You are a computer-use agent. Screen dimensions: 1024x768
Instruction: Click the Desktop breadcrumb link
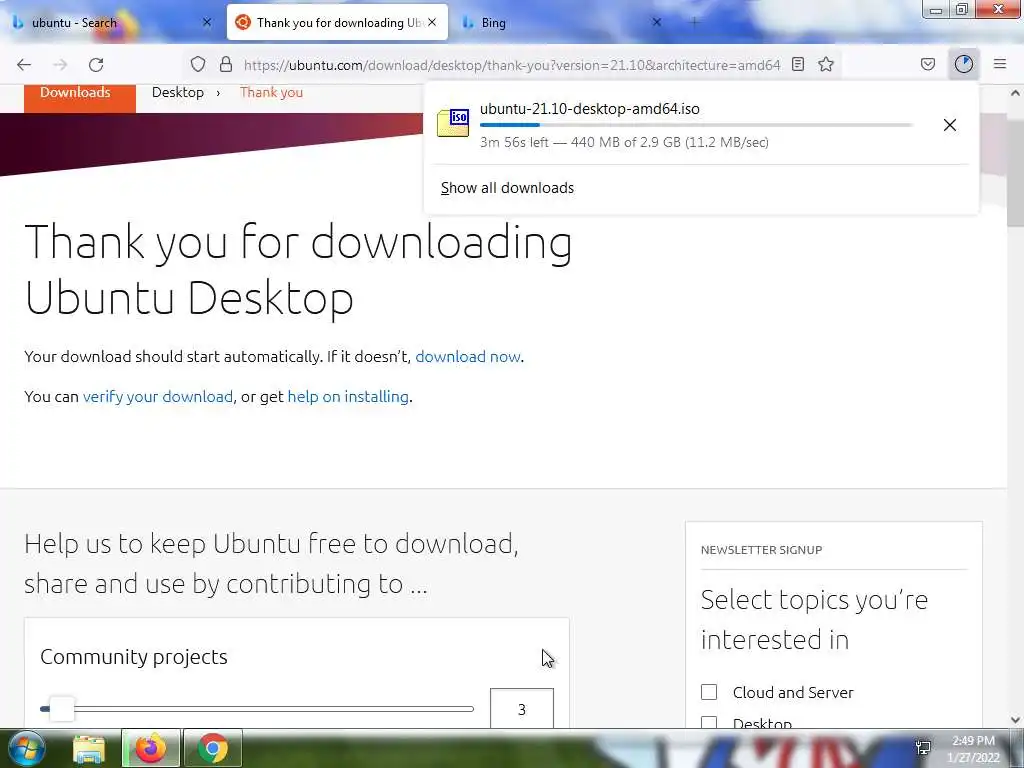(x=178, y=92)
